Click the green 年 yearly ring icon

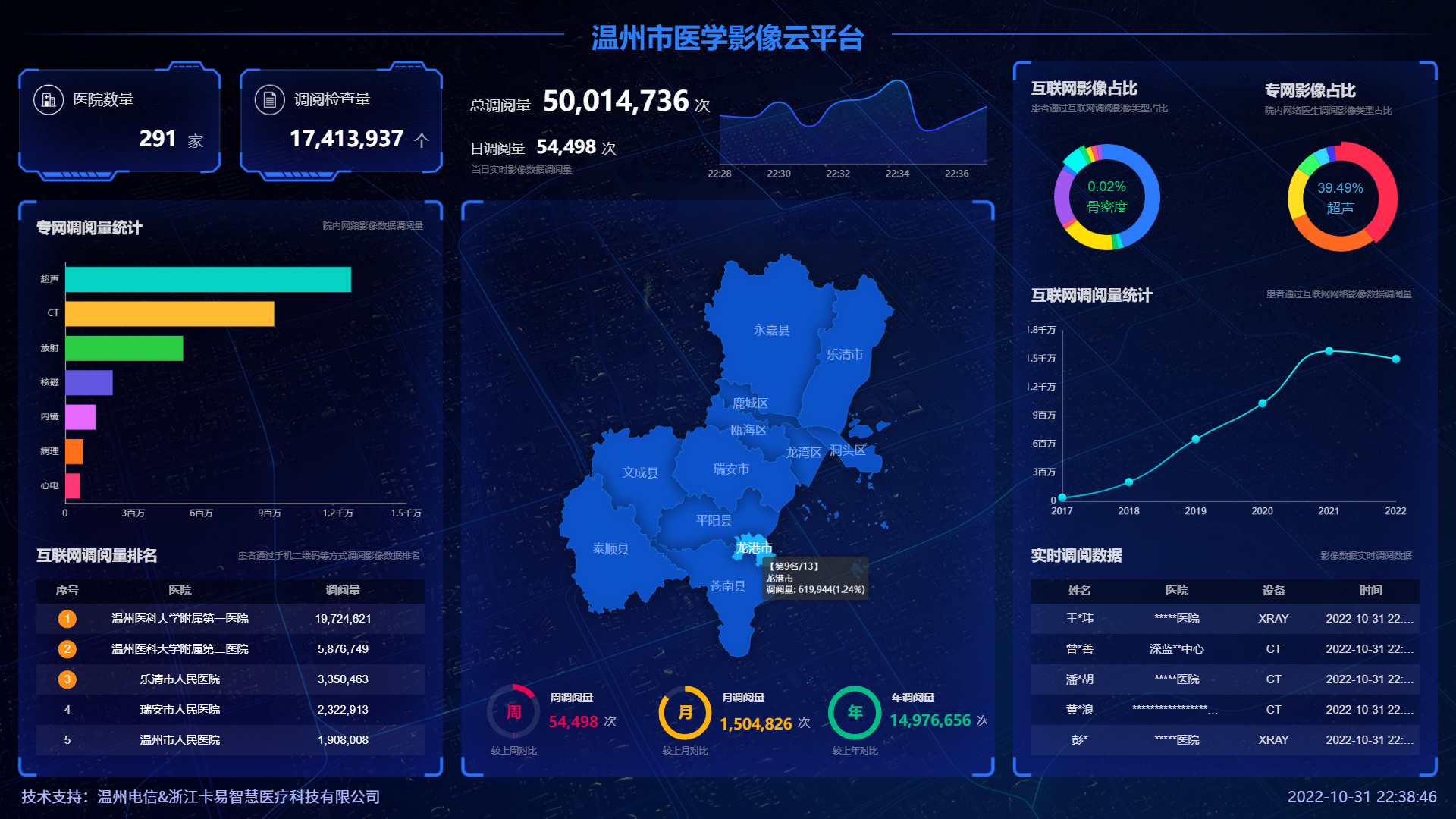[x=855, y=713]
